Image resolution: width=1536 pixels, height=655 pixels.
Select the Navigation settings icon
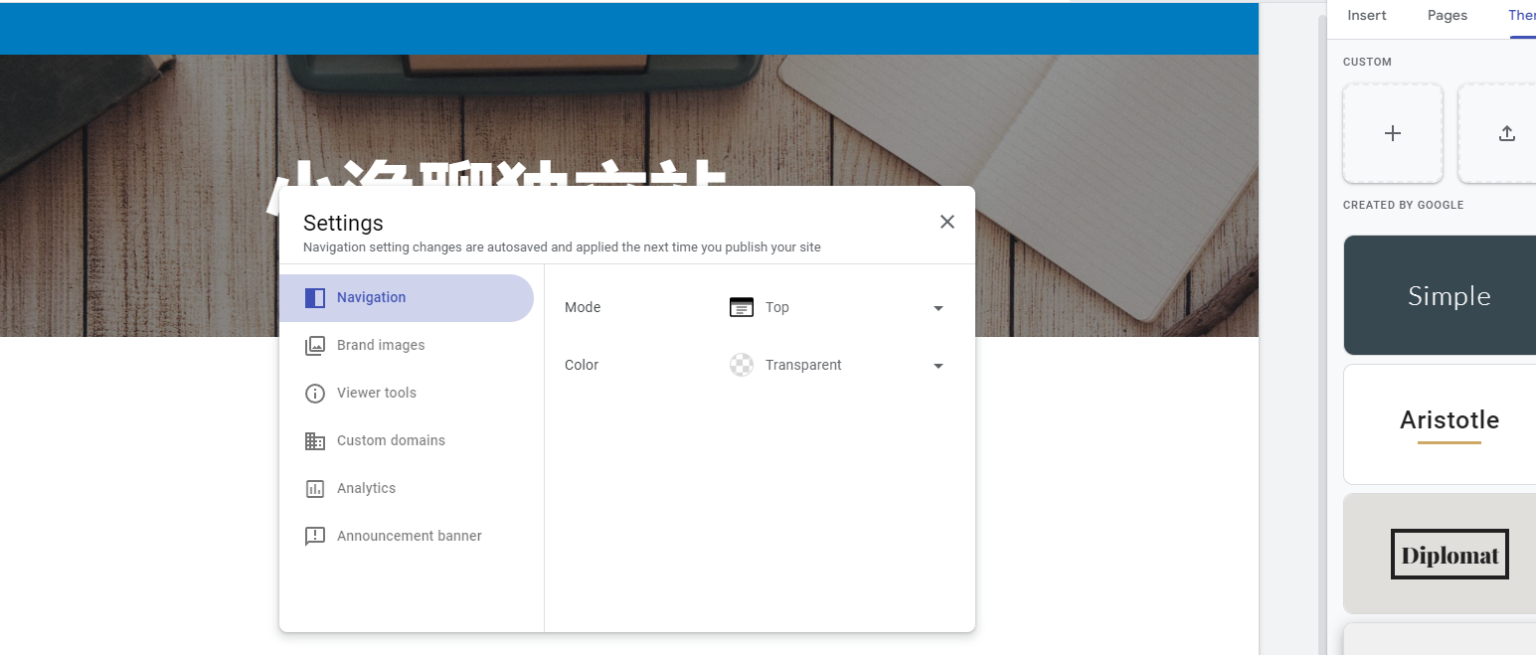tap(315, 297)
